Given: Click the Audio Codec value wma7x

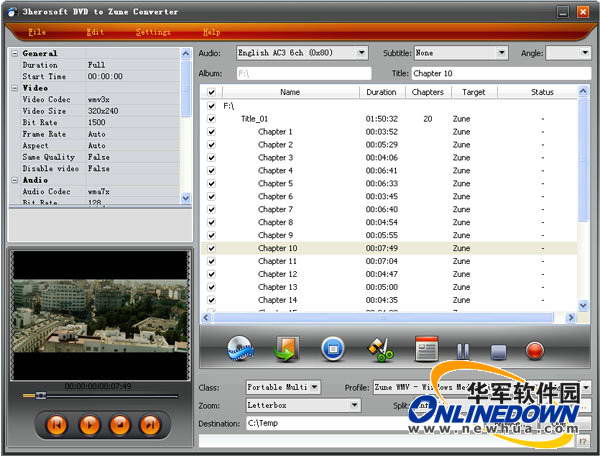Looking at the screenshot, I should pyautogui.click(x=98, y=192).
